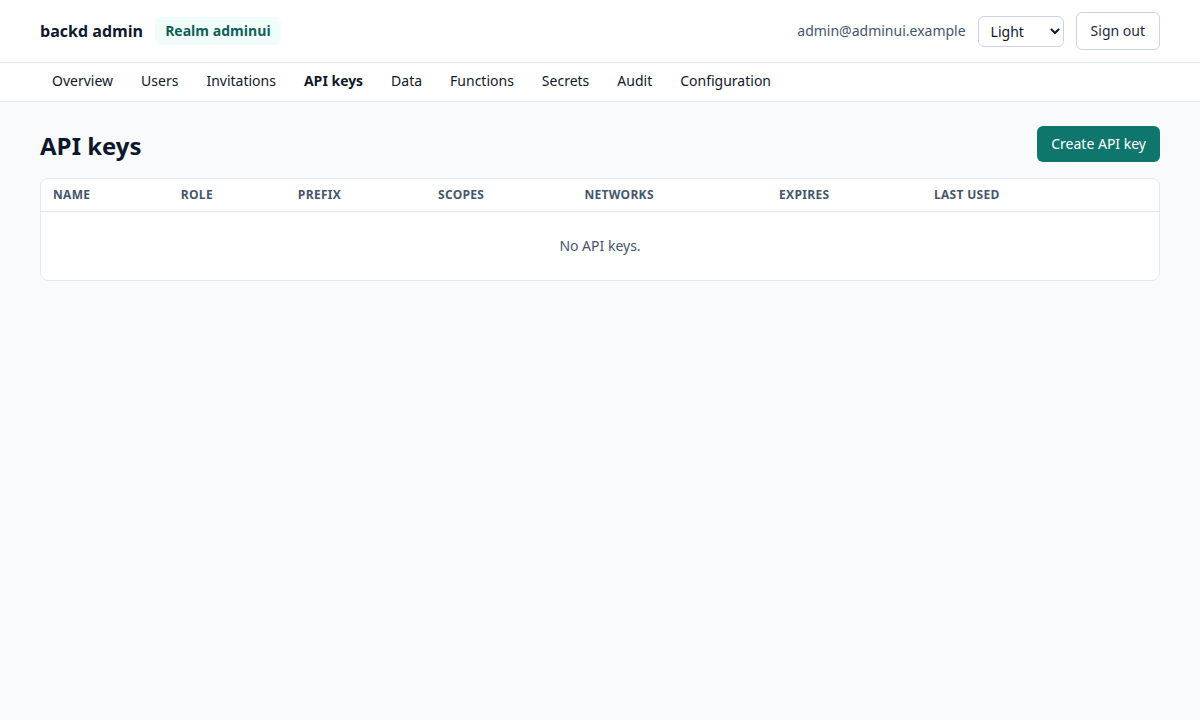This screenshot has width=1200, height=720.
Task: Click the NAME column header
Action: point(71,195)
